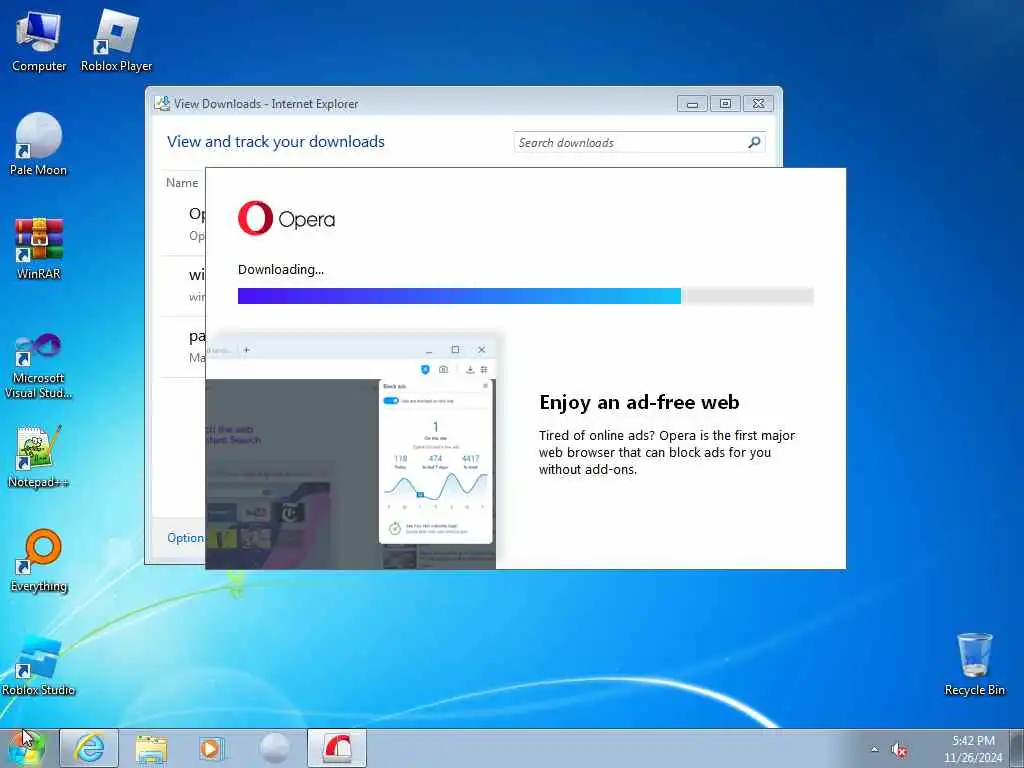Image resolution: width=1024 pixels, height=768 pixels.
Task: Click Internet Explorer taskbar icon
Action: tap(89, 748)
